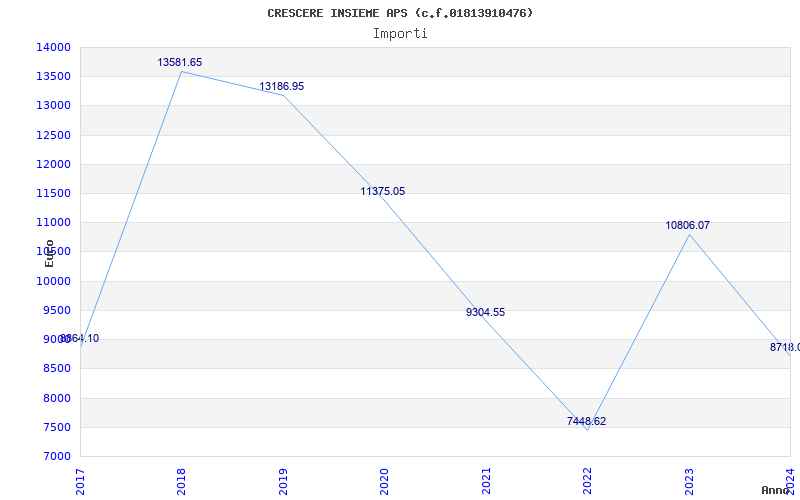
Task: Click data label 7448.62
Action: click(586, 421)
